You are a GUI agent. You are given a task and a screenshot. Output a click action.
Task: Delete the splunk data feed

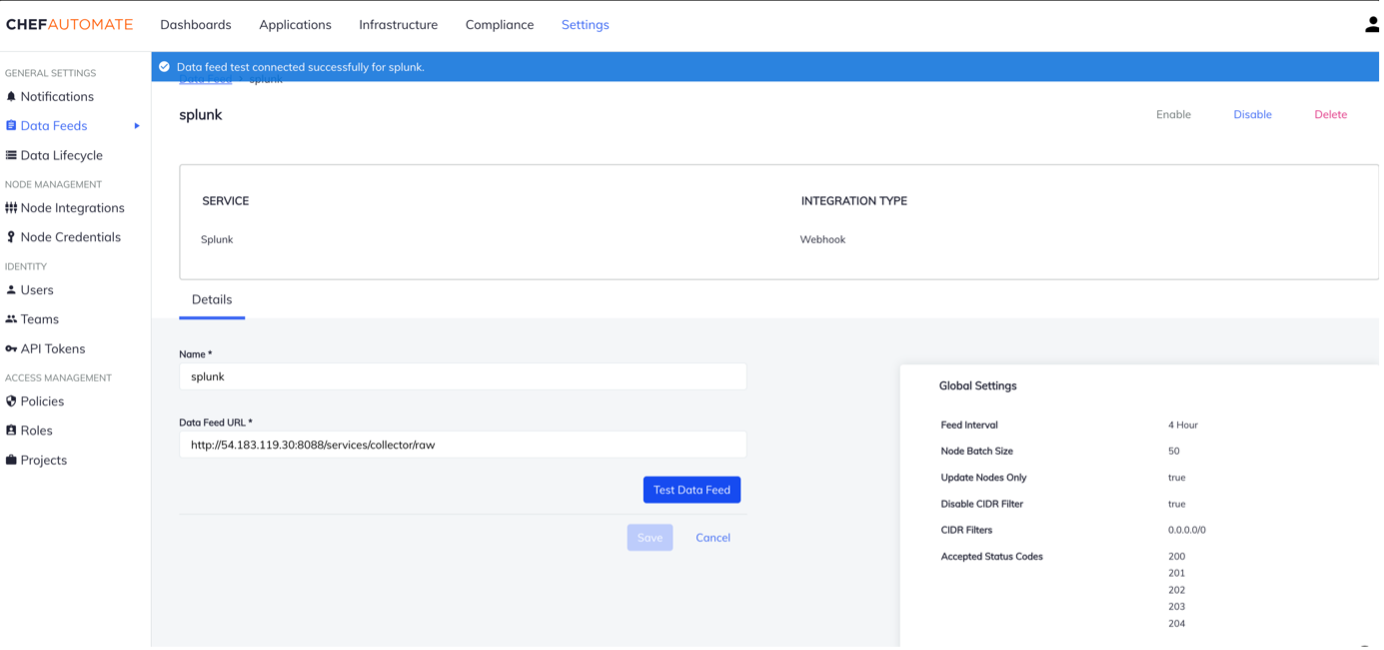[1330, 115]
